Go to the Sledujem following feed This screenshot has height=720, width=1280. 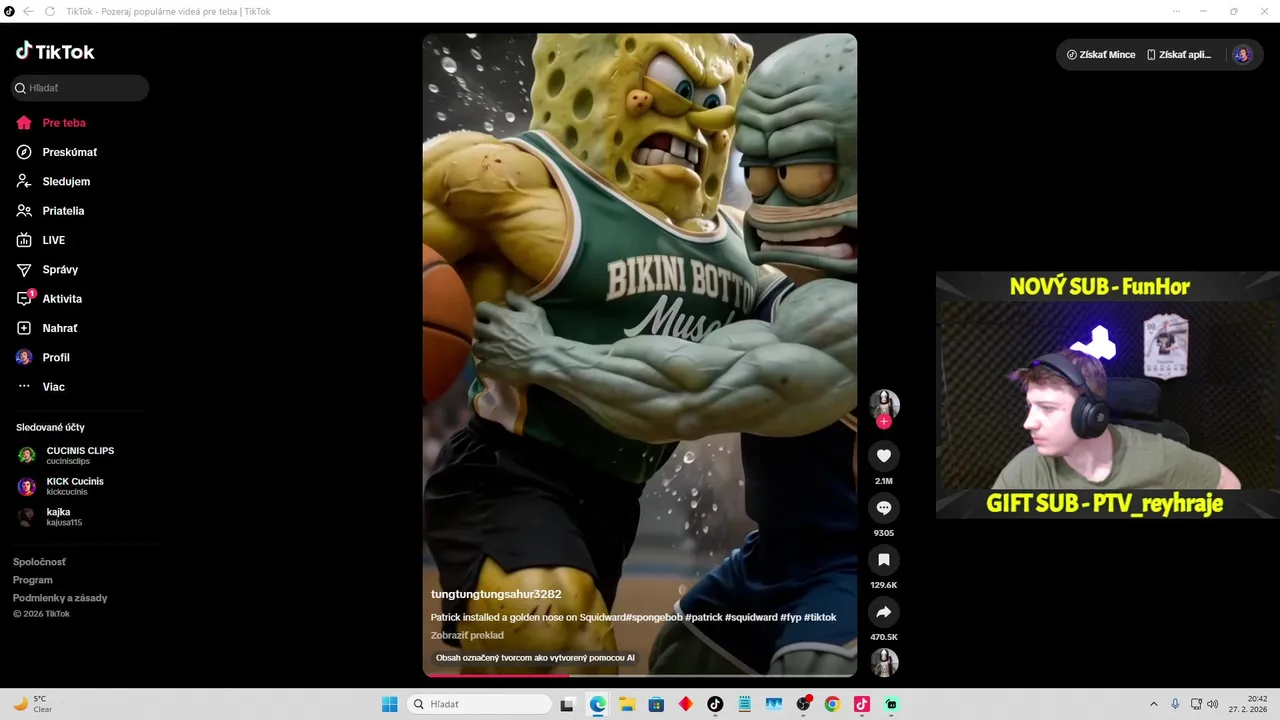pos(53,181)
